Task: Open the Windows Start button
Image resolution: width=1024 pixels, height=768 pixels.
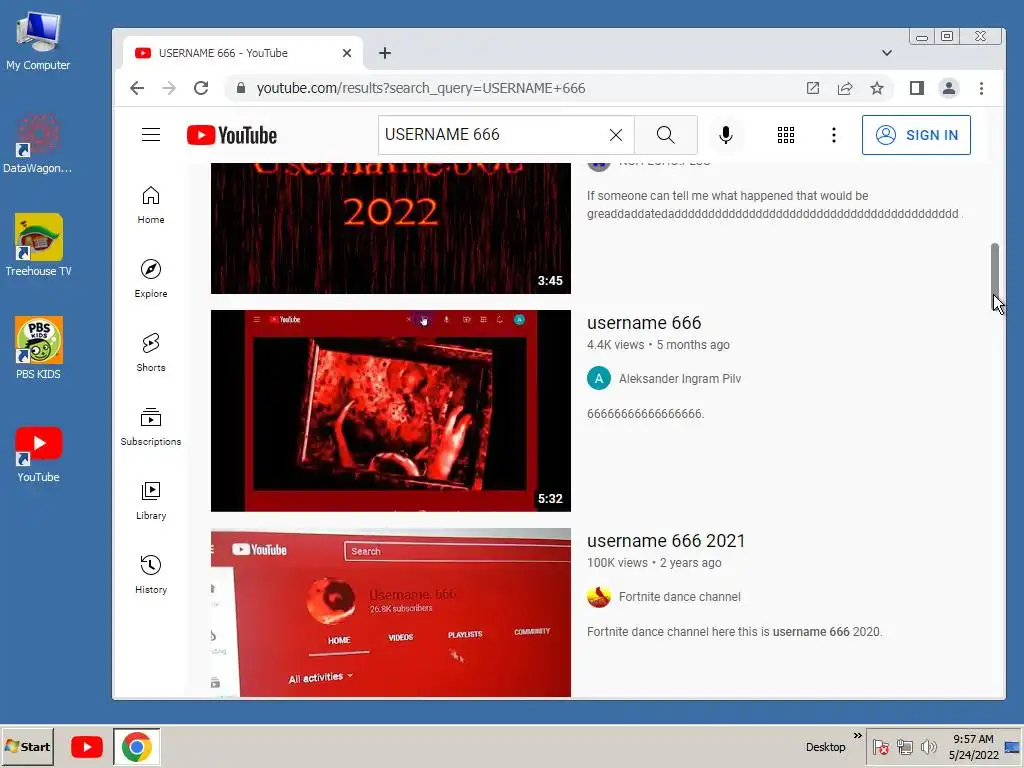Action: pos(27,746)
